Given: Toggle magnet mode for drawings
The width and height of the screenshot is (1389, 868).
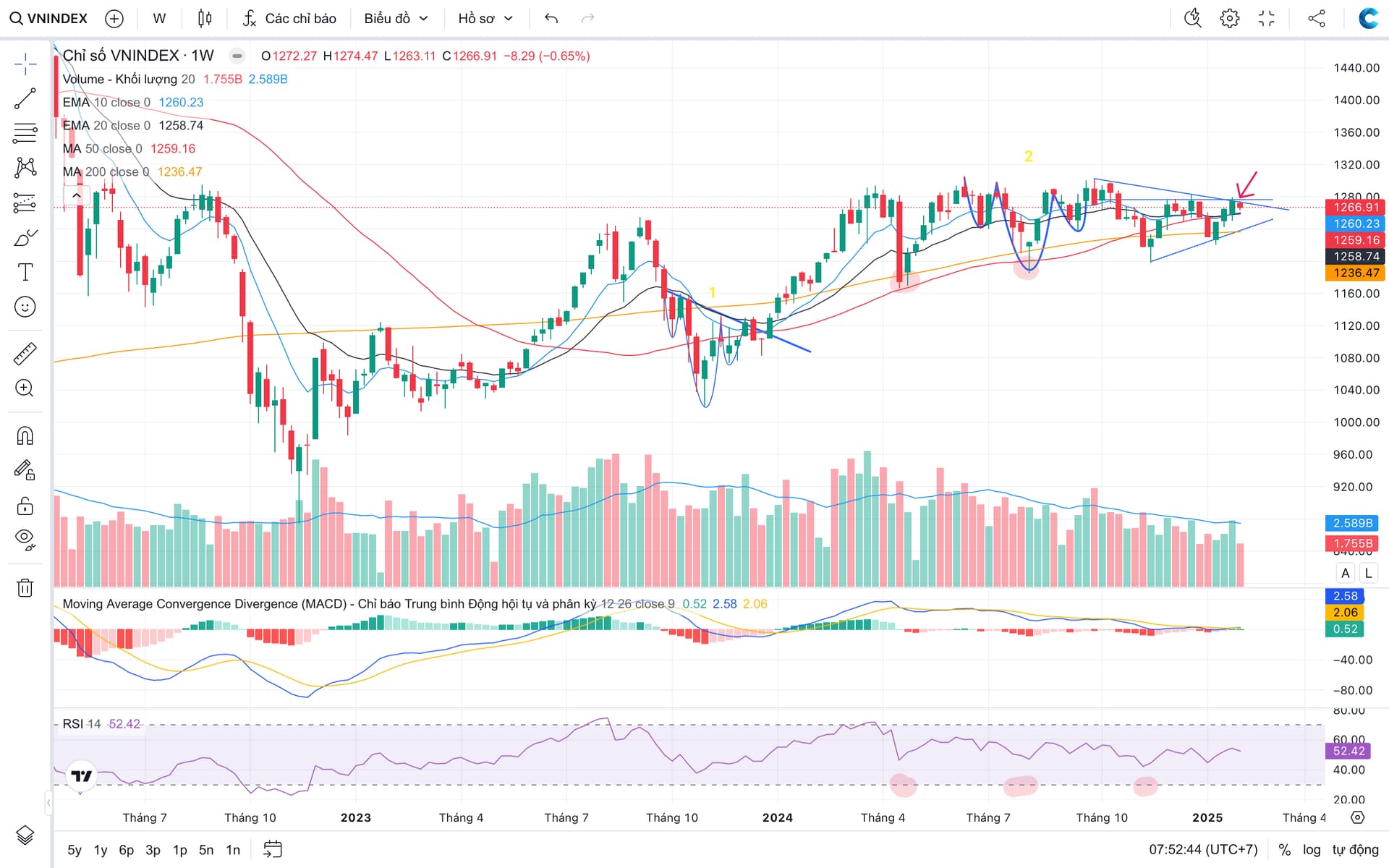Looking at the screenshot, I should coord(25,436).
